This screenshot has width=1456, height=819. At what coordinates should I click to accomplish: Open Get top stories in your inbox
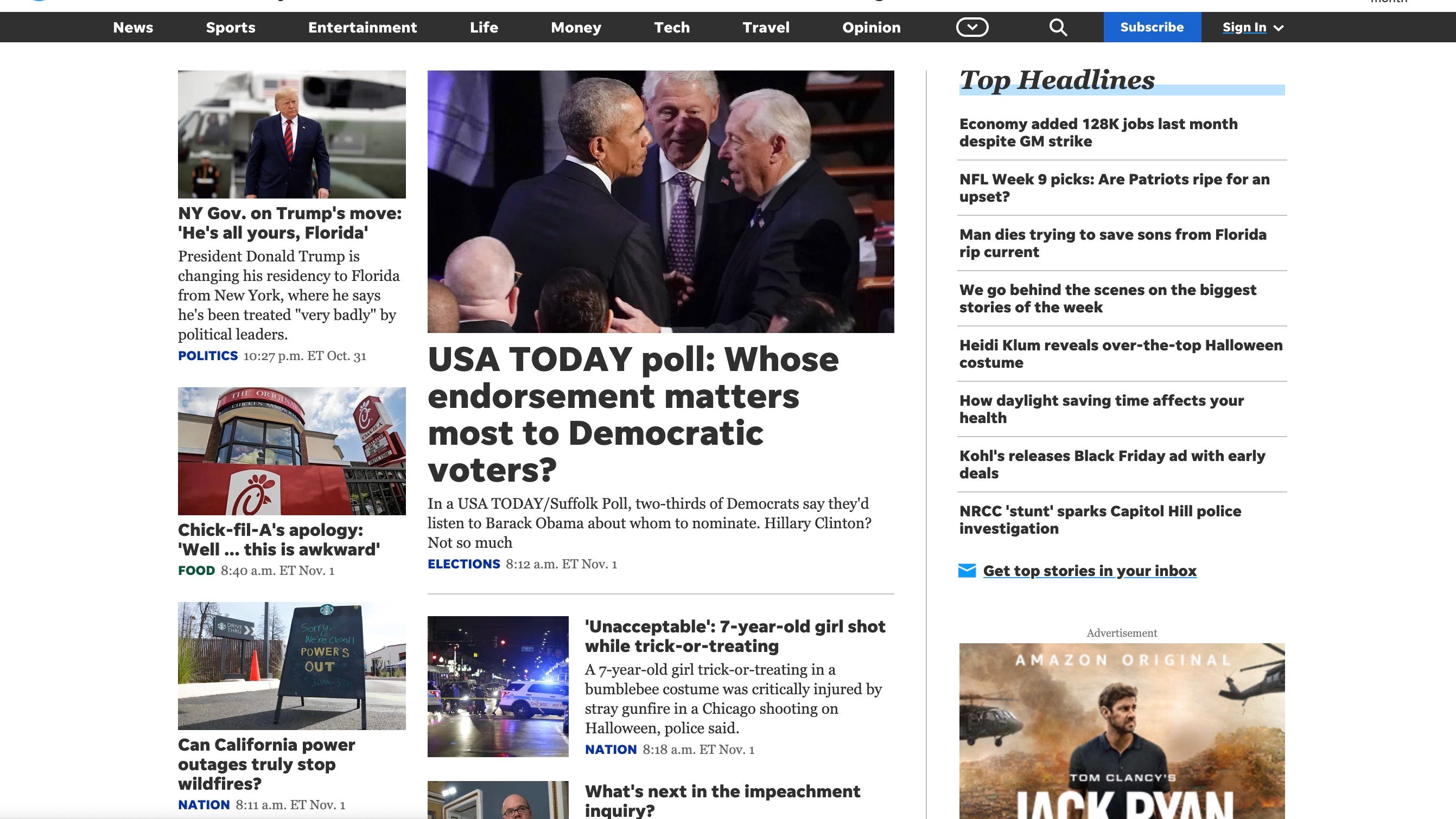1089,571
